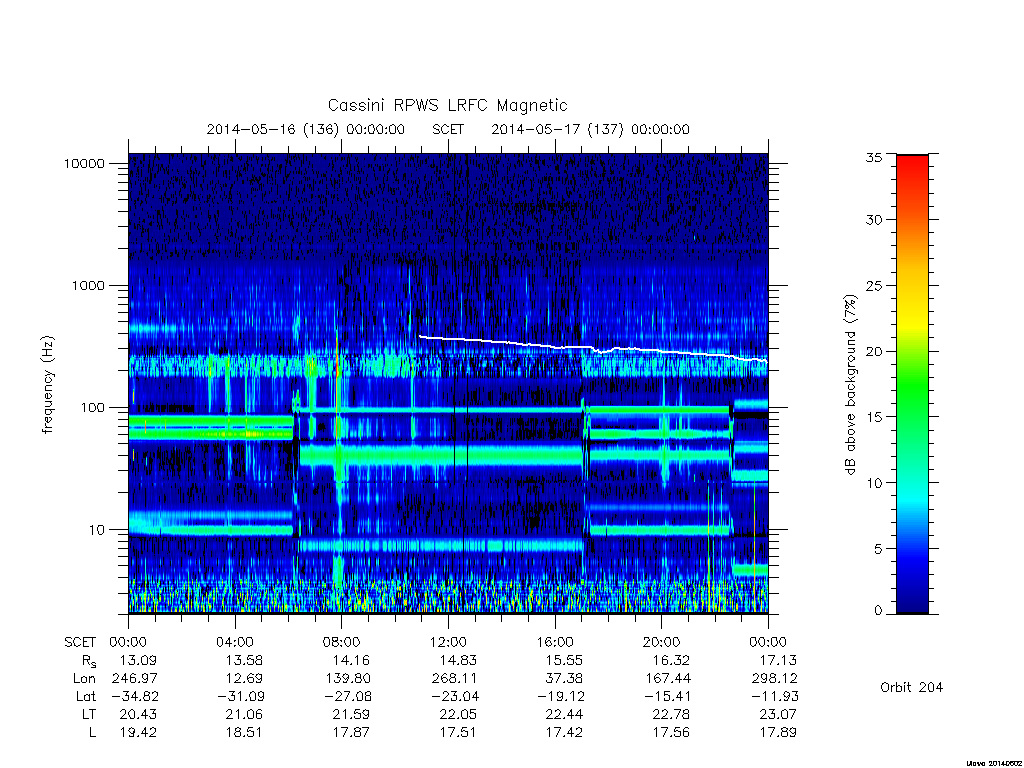Click the 'Lon' row label
The width and height of the screenshot is (1024, 768).
coord(84,679)
